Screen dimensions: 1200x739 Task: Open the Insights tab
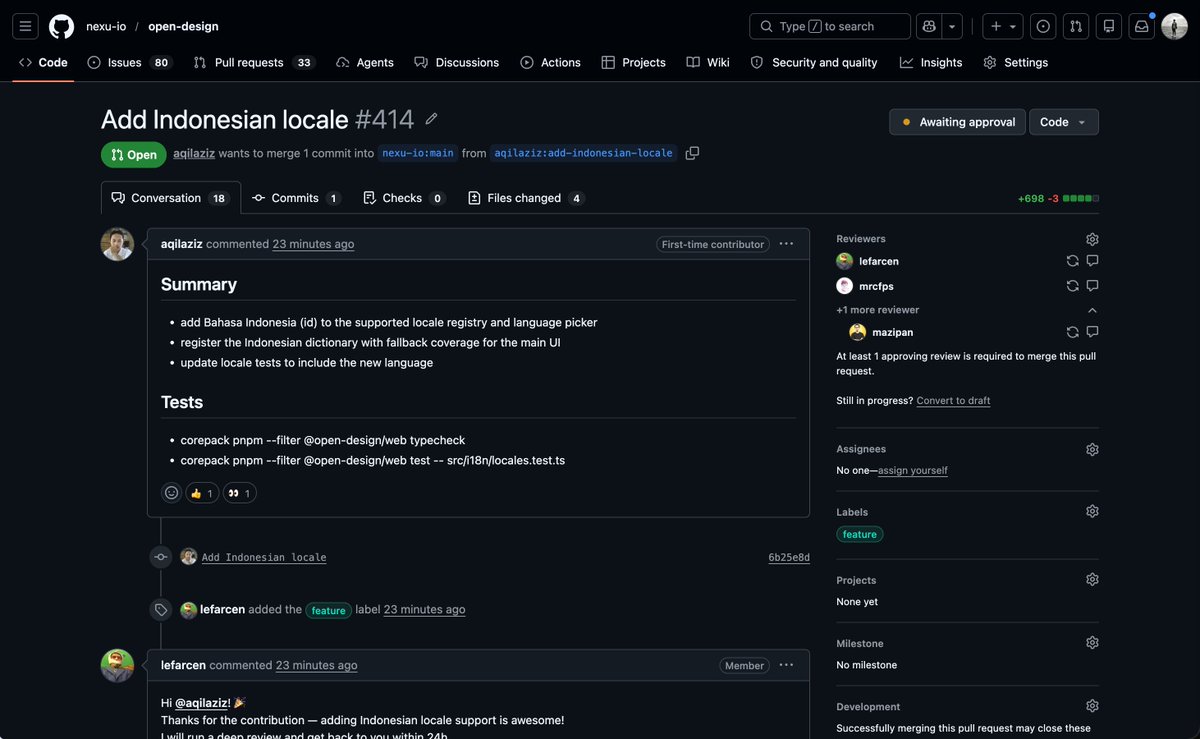pos(931,62)
